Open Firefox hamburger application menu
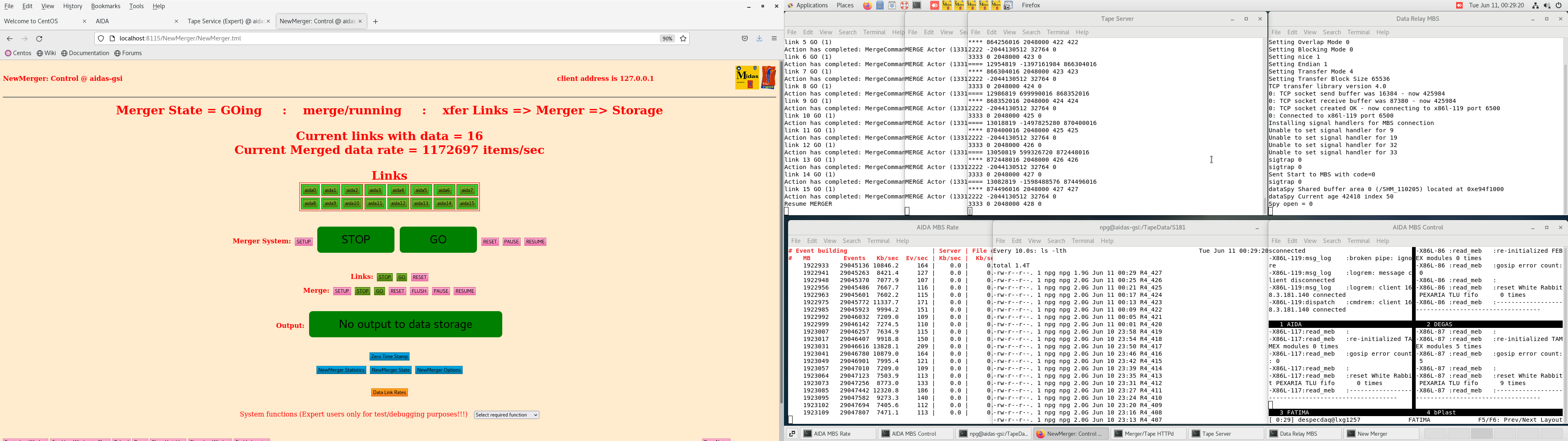Screen dimensions: 1568x441 point(774,38)
